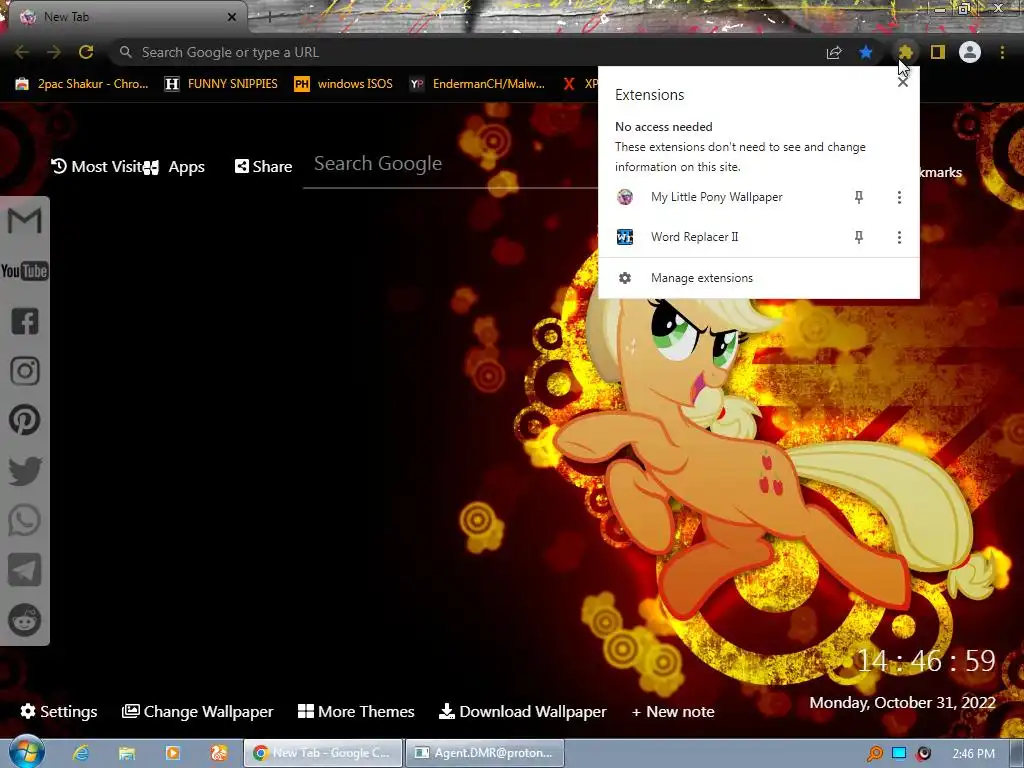Click the orange magnifier tray icon
Screen dimensions: 1024x768
coord(874,753)
